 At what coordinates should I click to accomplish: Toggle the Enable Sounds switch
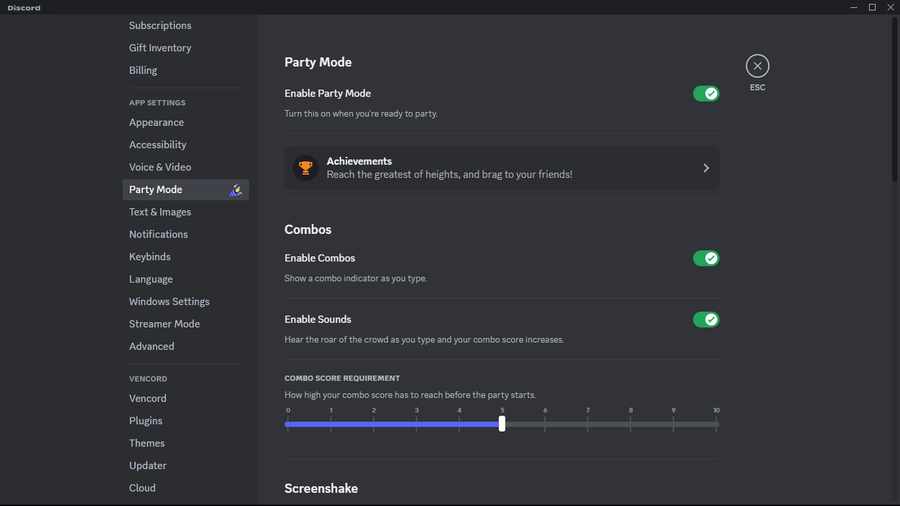point(705,320)
